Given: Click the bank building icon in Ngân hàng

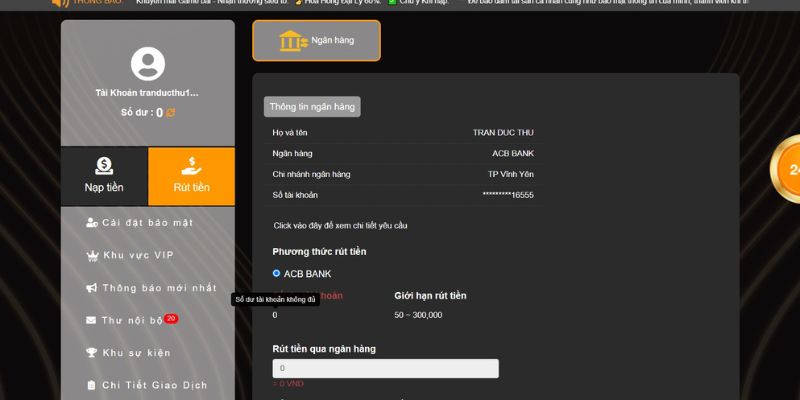Looking at the screenshot, I should pos(293,41).
